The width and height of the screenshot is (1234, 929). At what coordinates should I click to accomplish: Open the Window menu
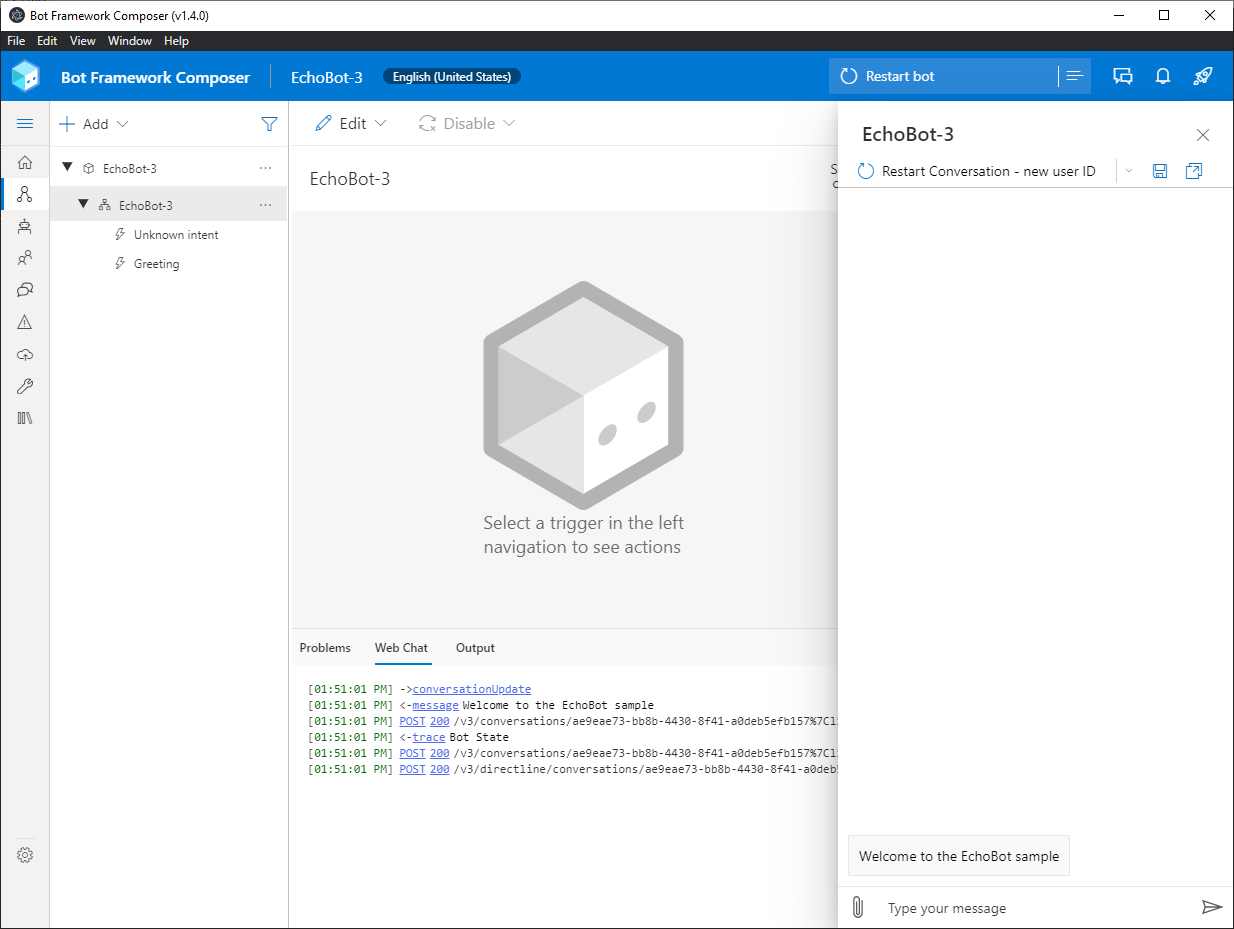click(130, 41)
